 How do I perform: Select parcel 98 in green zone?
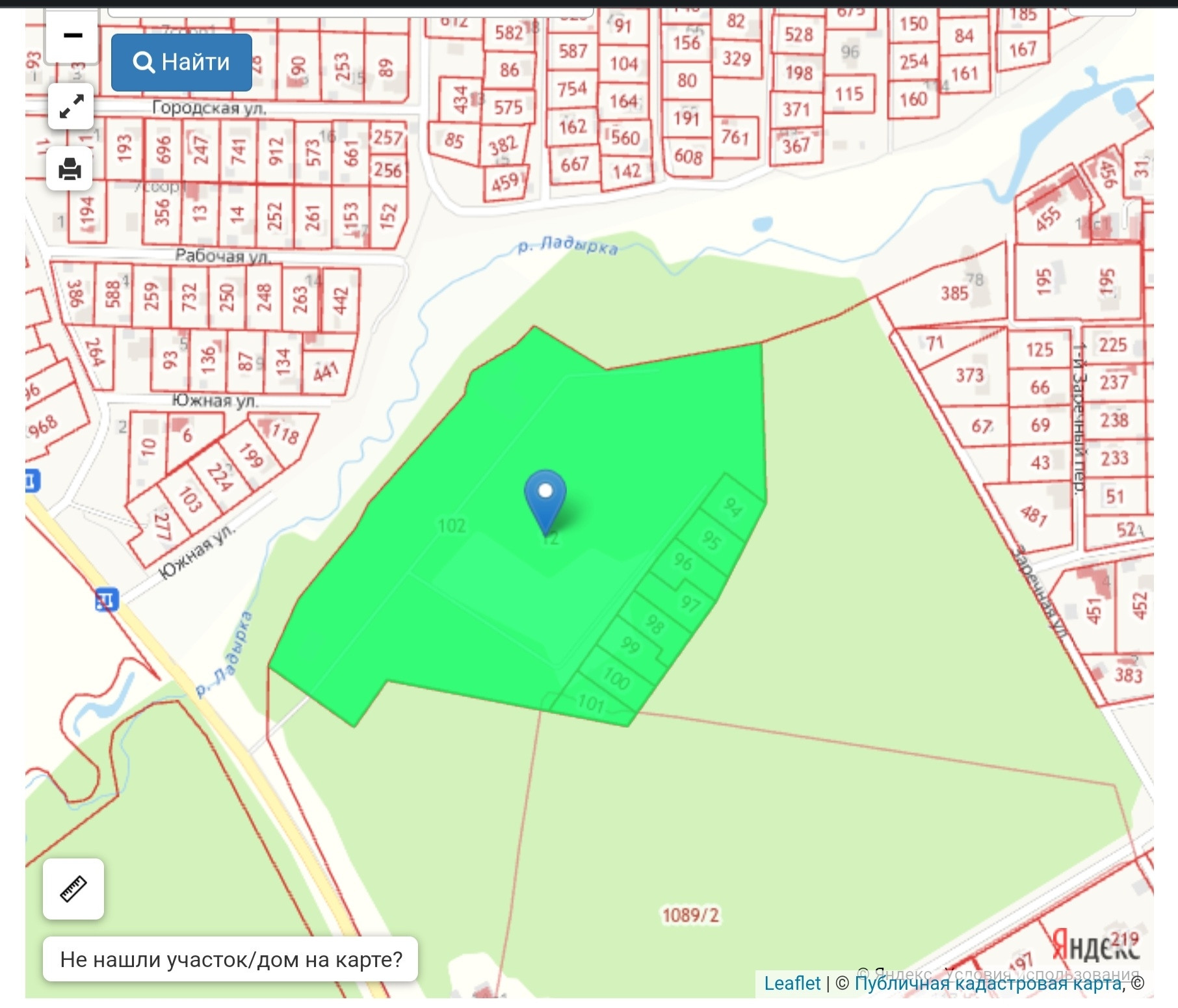pos(655,624)
